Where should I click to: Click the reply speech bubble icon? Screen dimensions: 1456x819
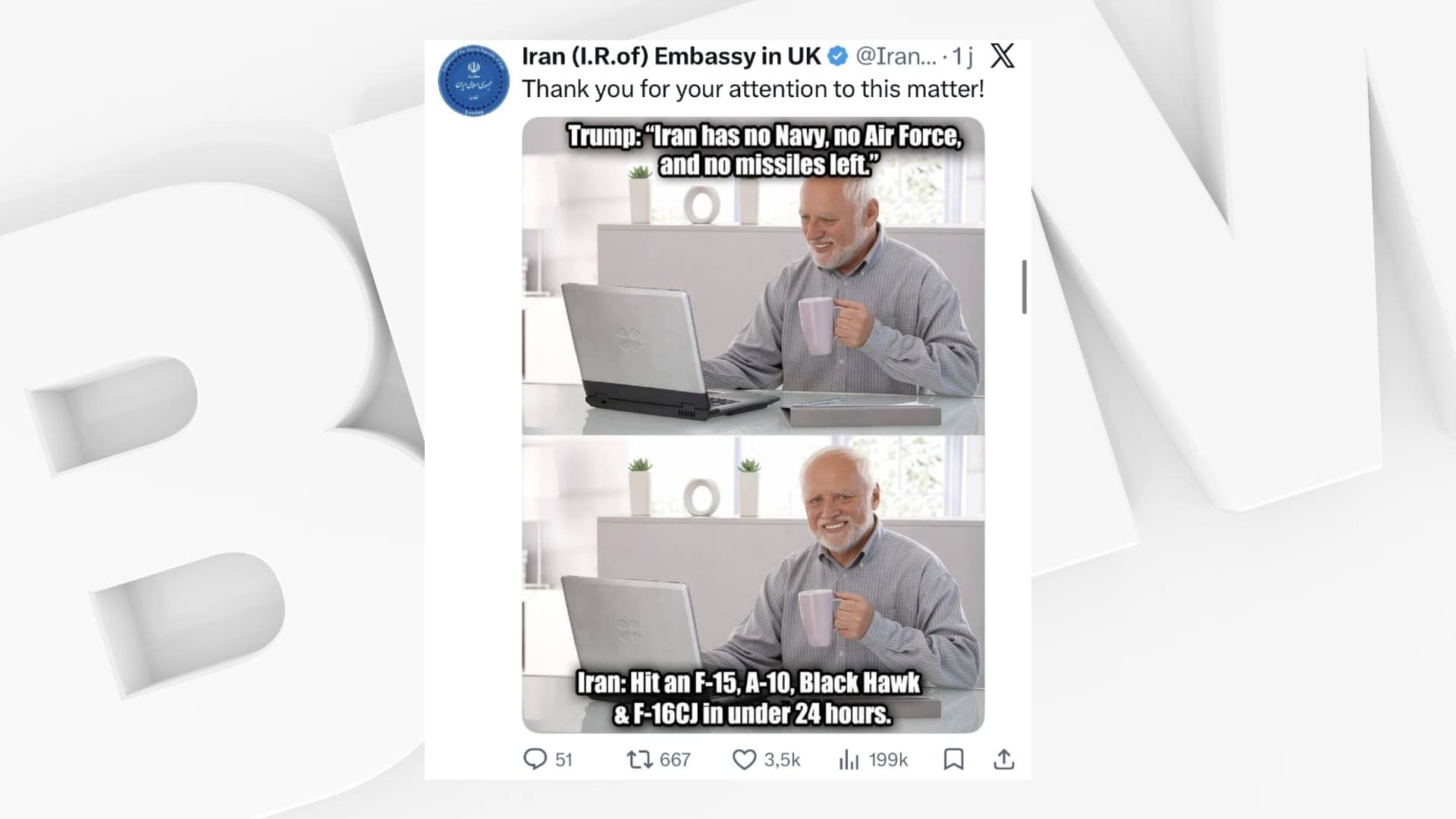pos(535,759)
